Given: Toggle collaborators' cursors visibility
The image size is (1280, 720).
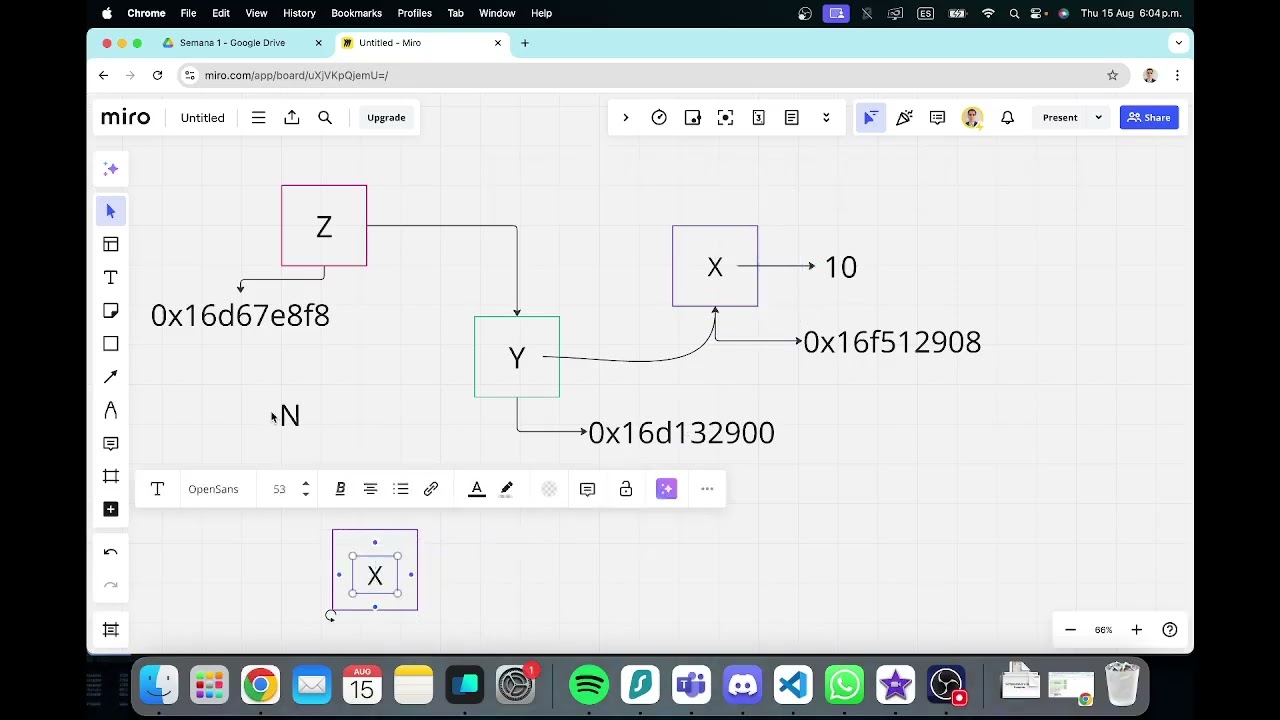Looking at the screenshot, I should click(x=871, y=118).
